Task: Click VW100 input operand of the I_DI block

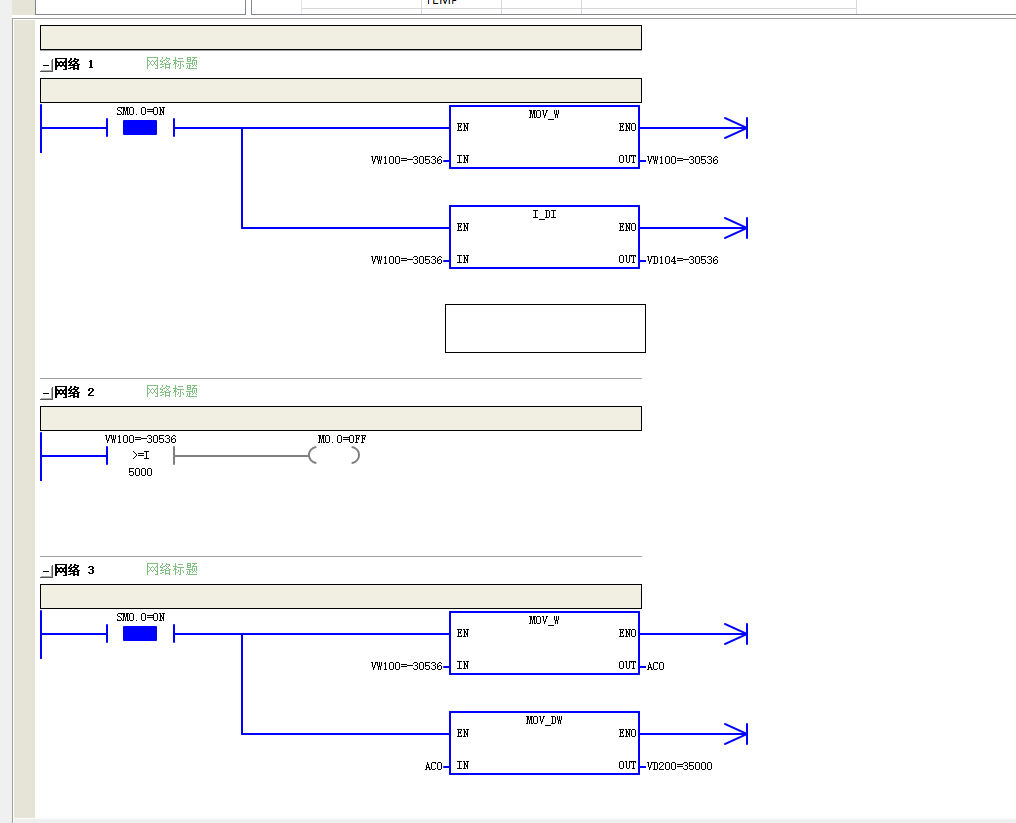Action: tap(406, 261)
